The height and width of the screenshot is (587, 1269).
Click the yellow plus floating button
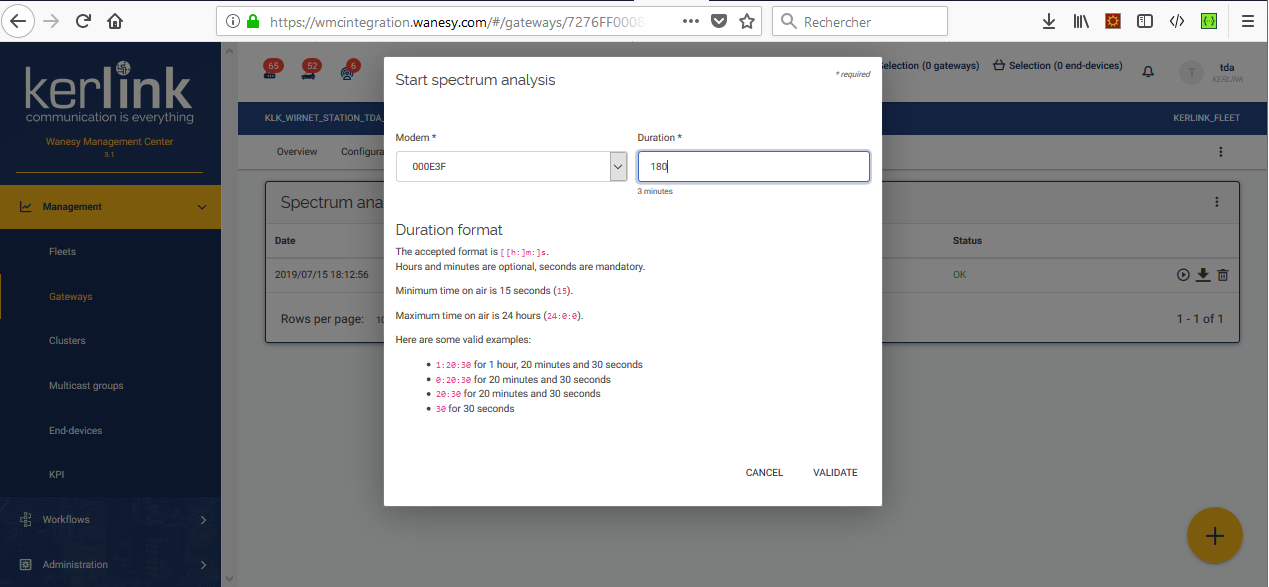point(1214,536)
